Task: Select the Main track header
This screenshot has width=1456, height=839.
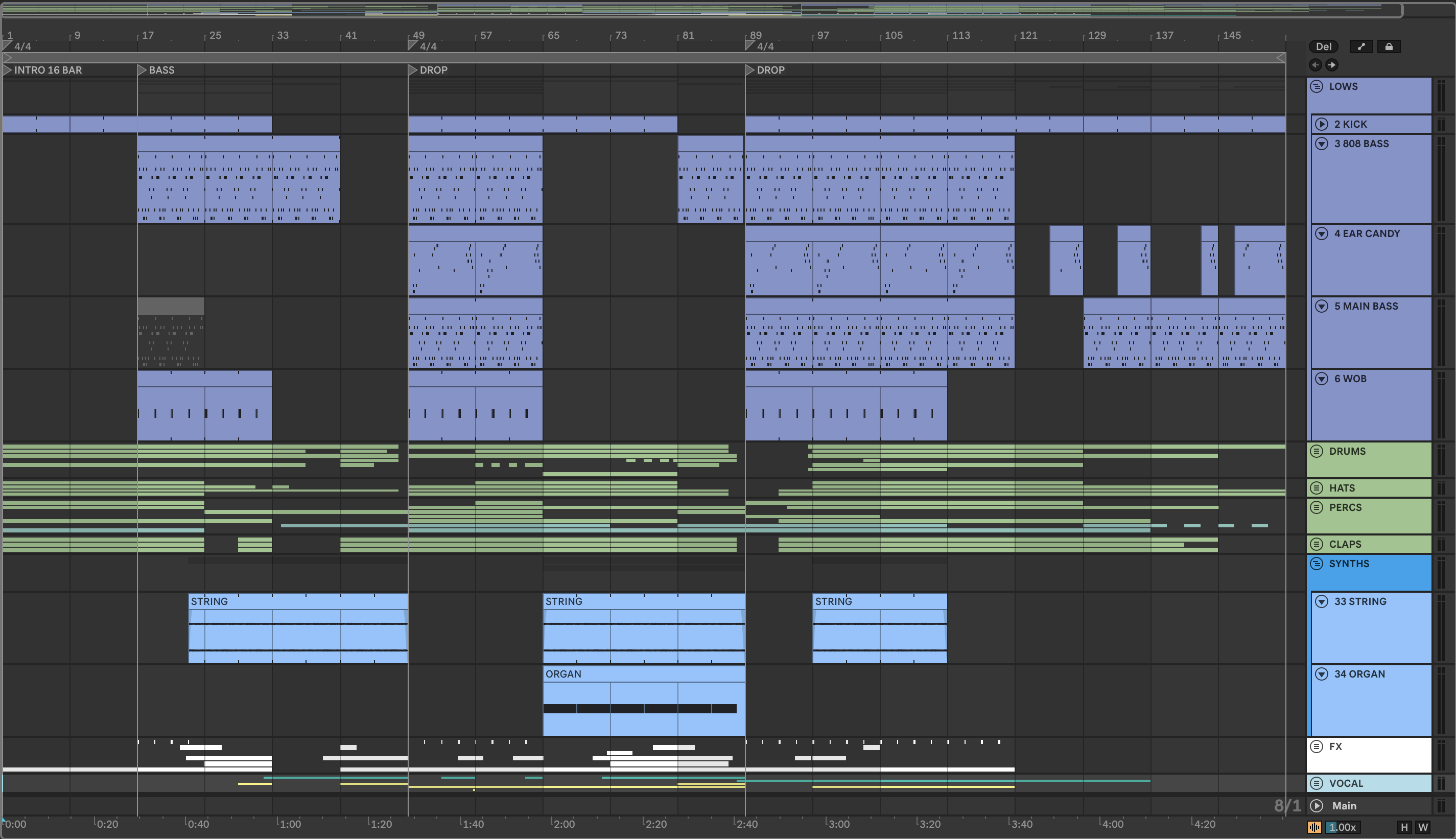Action: [x=1369, y=806]
